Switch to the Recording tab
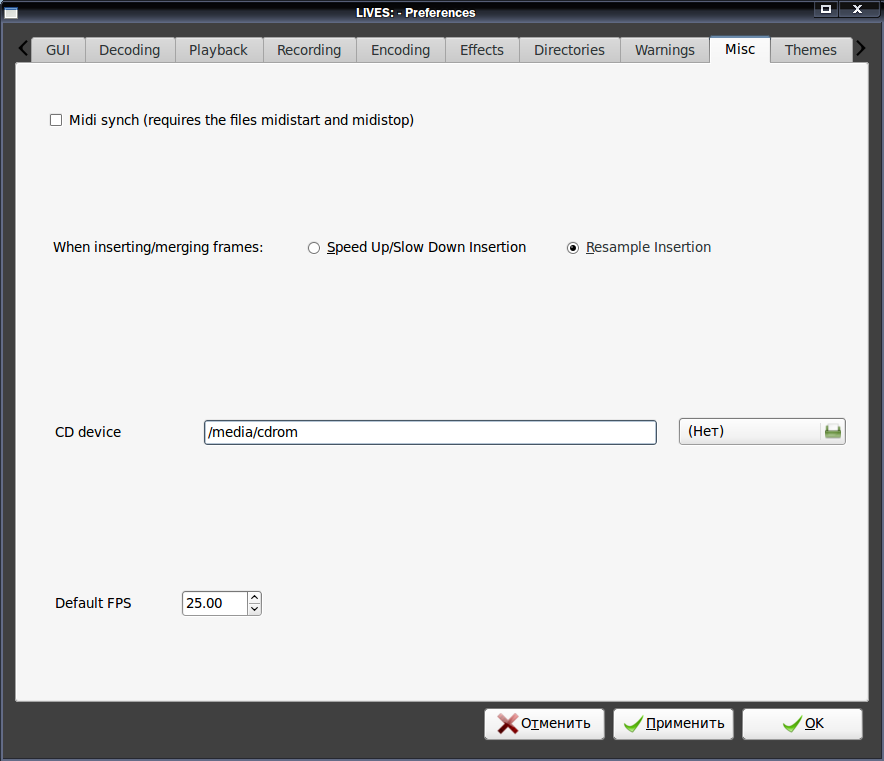Screen dimensions: 884x761 tap(309, 50)
